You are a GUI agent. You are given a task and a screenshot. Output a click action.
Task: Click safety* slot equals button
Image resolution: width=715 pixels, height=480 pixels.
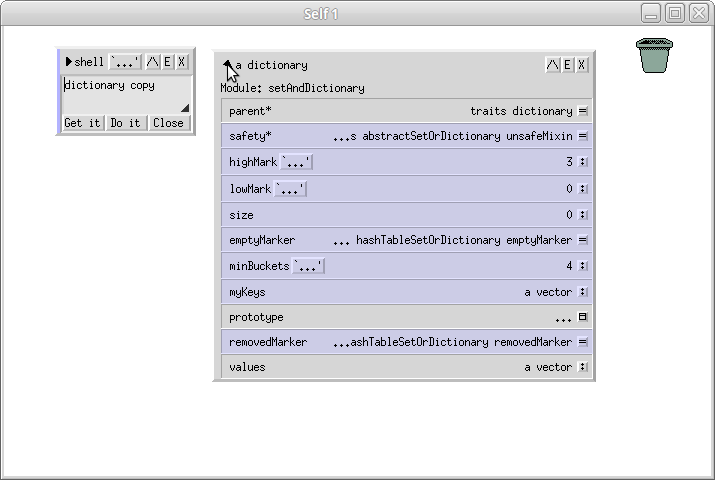point(583,136)
